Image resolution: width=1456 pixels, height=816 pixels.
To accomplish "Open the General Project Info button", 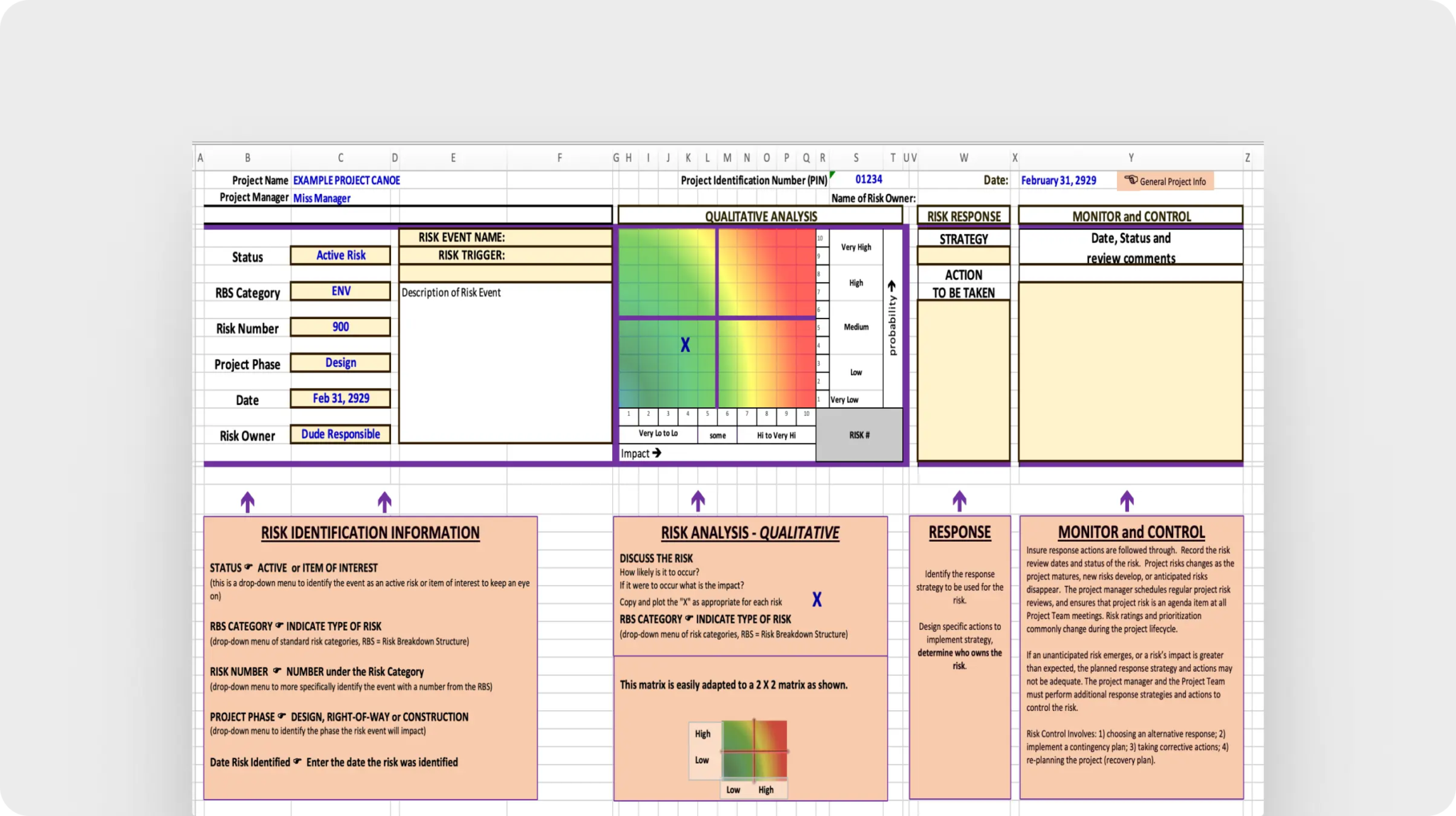I will click(1165, 181).
